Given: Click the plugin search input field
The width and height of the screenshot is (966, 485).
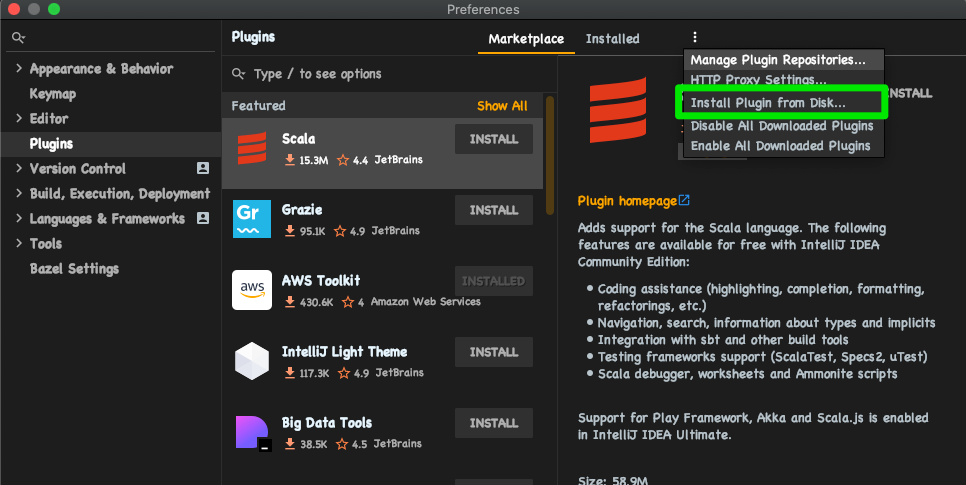Looking at the screenshot, I should (x=390, y=74).
